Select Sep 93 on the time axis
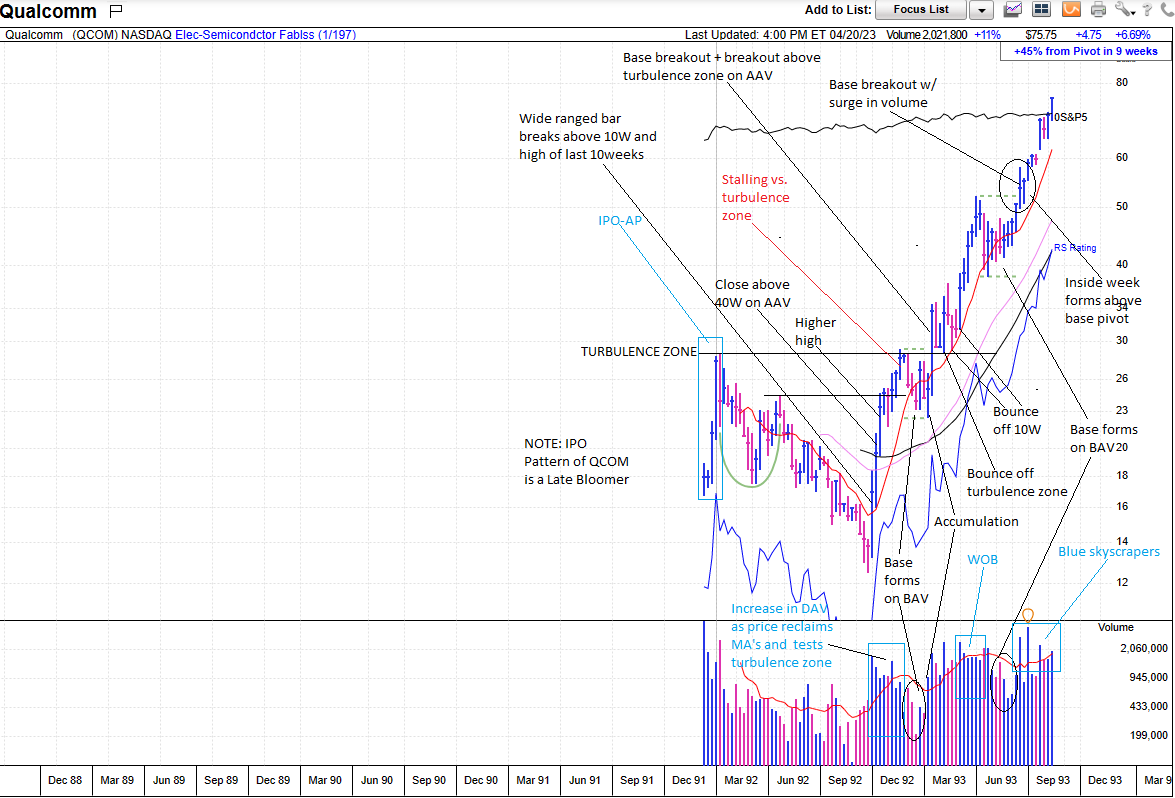Viewport: 1175px width, 798px height. 1053,780
